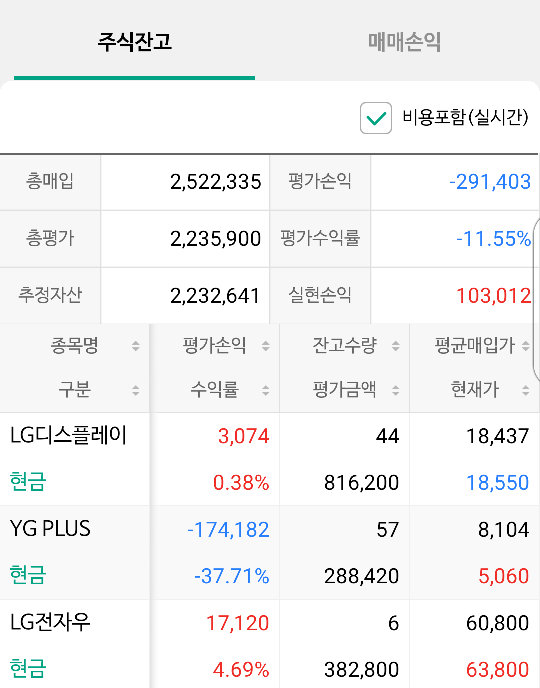This screenshot has width=540, height=688.
Task: Click the vertical scrollbar handle
Action: pyautogui.click(x=536, y=300)
